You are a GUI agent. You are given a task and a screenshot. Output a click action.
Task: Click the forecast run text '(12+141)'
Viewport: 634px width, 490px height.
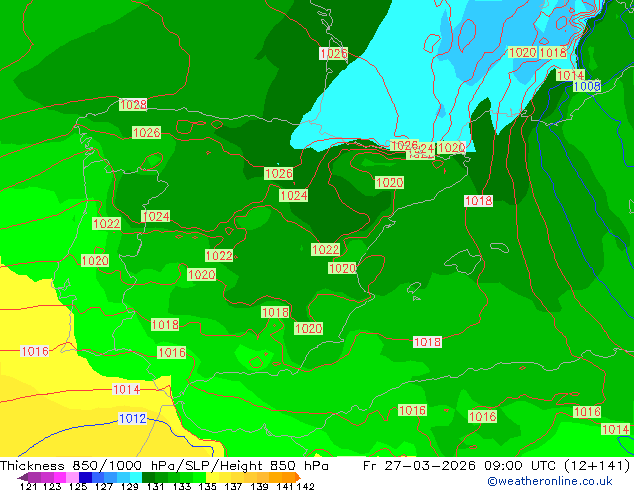pos(597,466)
